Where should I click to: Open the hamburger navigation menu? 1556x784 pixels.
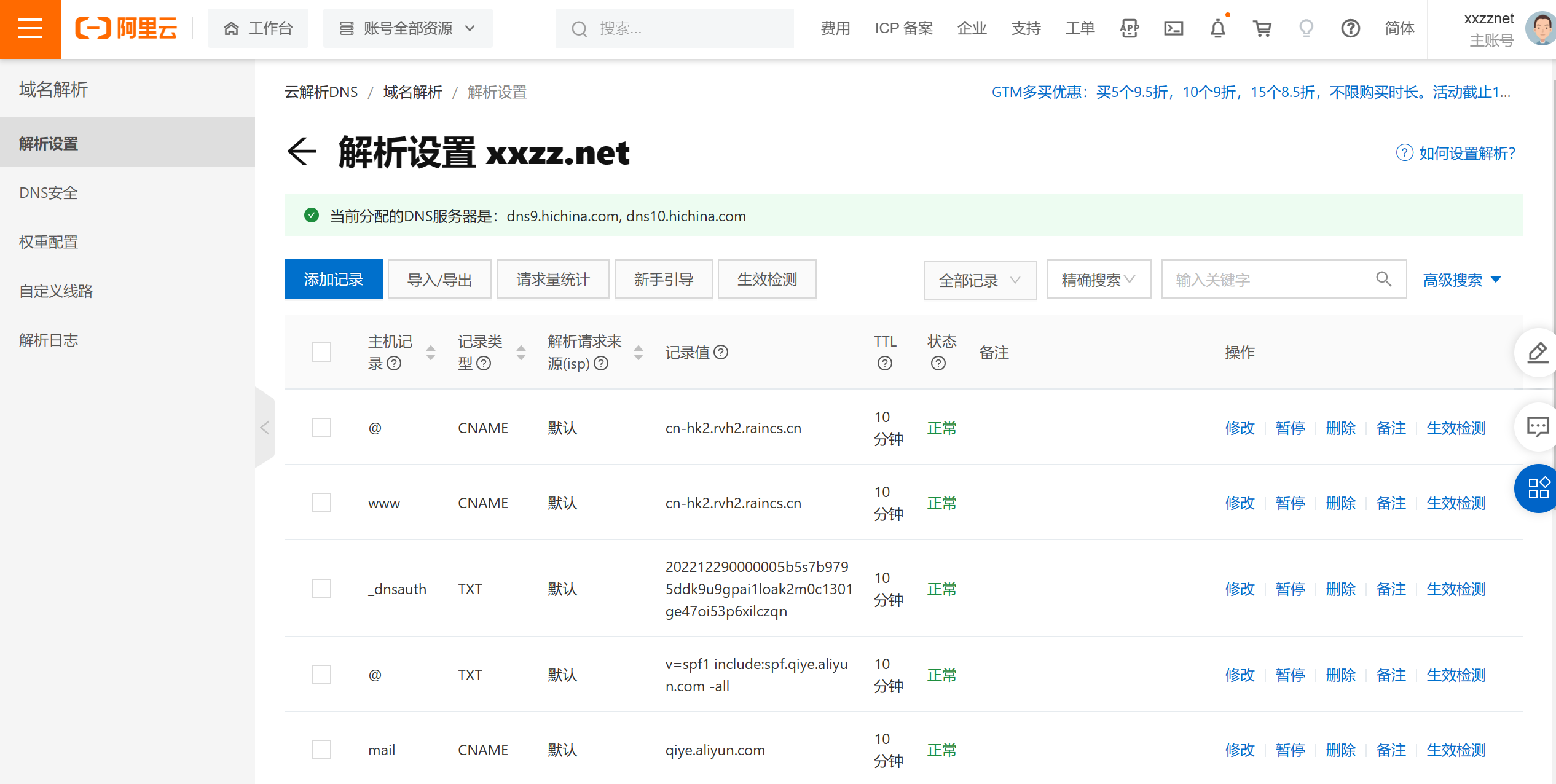point(30,29)
